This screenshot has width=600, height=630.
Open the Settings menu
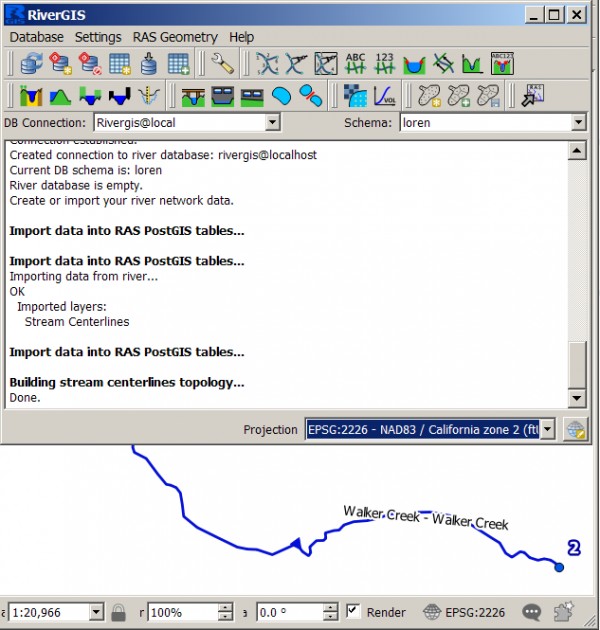coord(98,37)
